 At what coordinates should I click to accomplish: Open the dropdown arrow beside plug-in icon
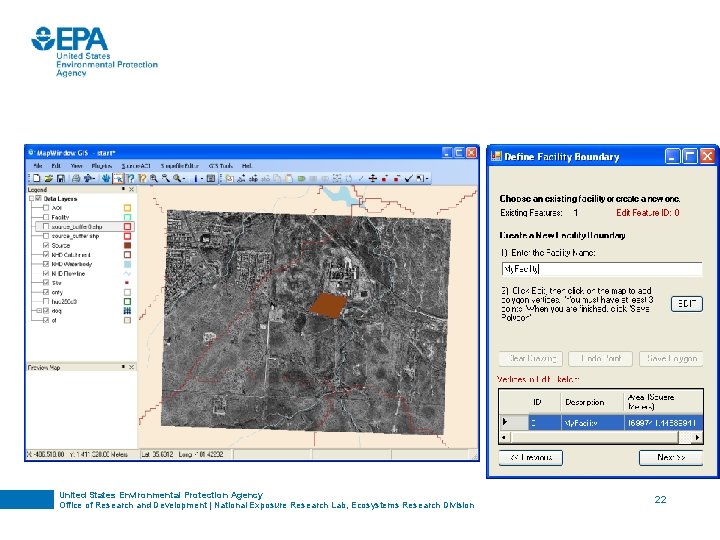94,179
